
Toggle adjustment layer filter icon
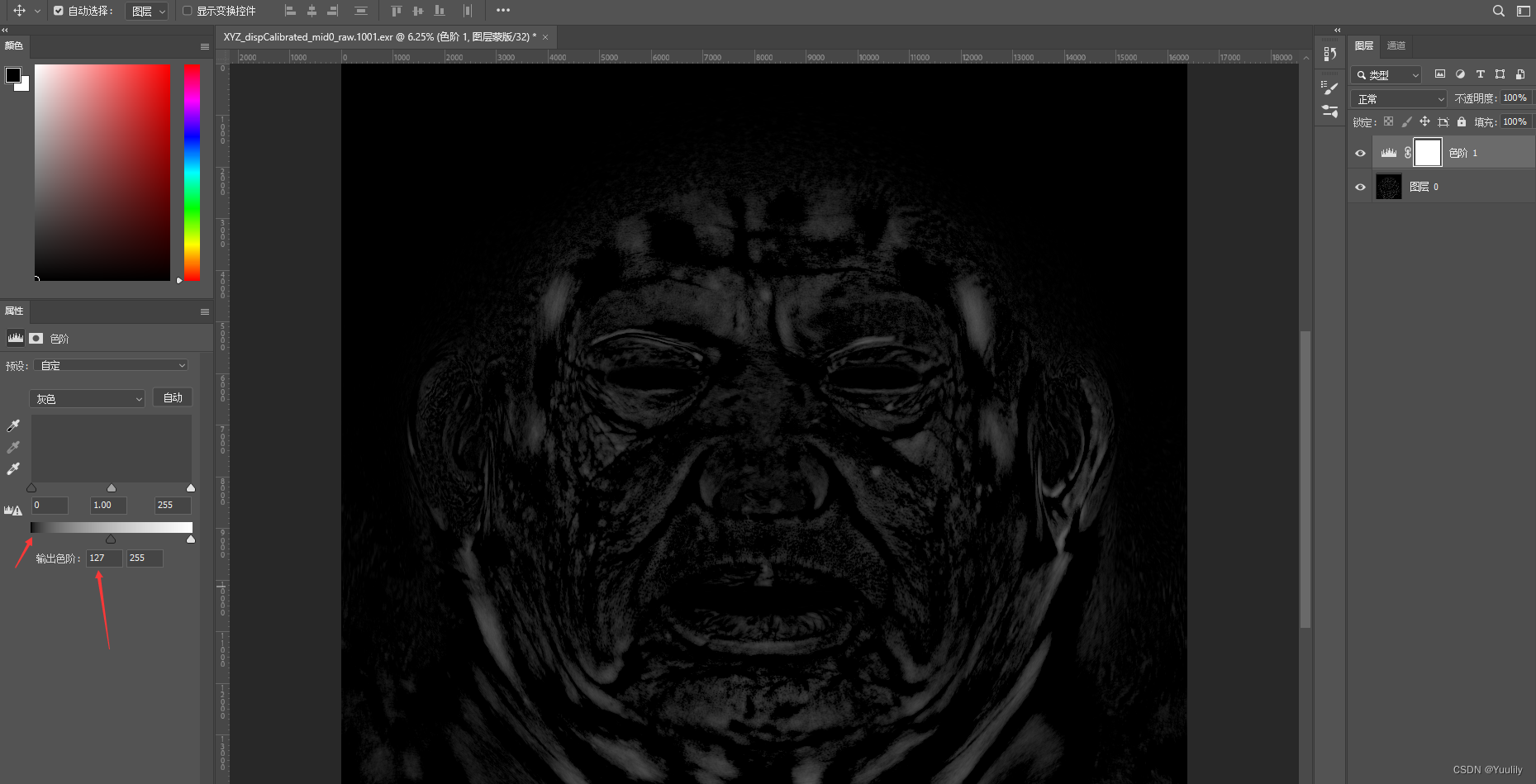1460,74
